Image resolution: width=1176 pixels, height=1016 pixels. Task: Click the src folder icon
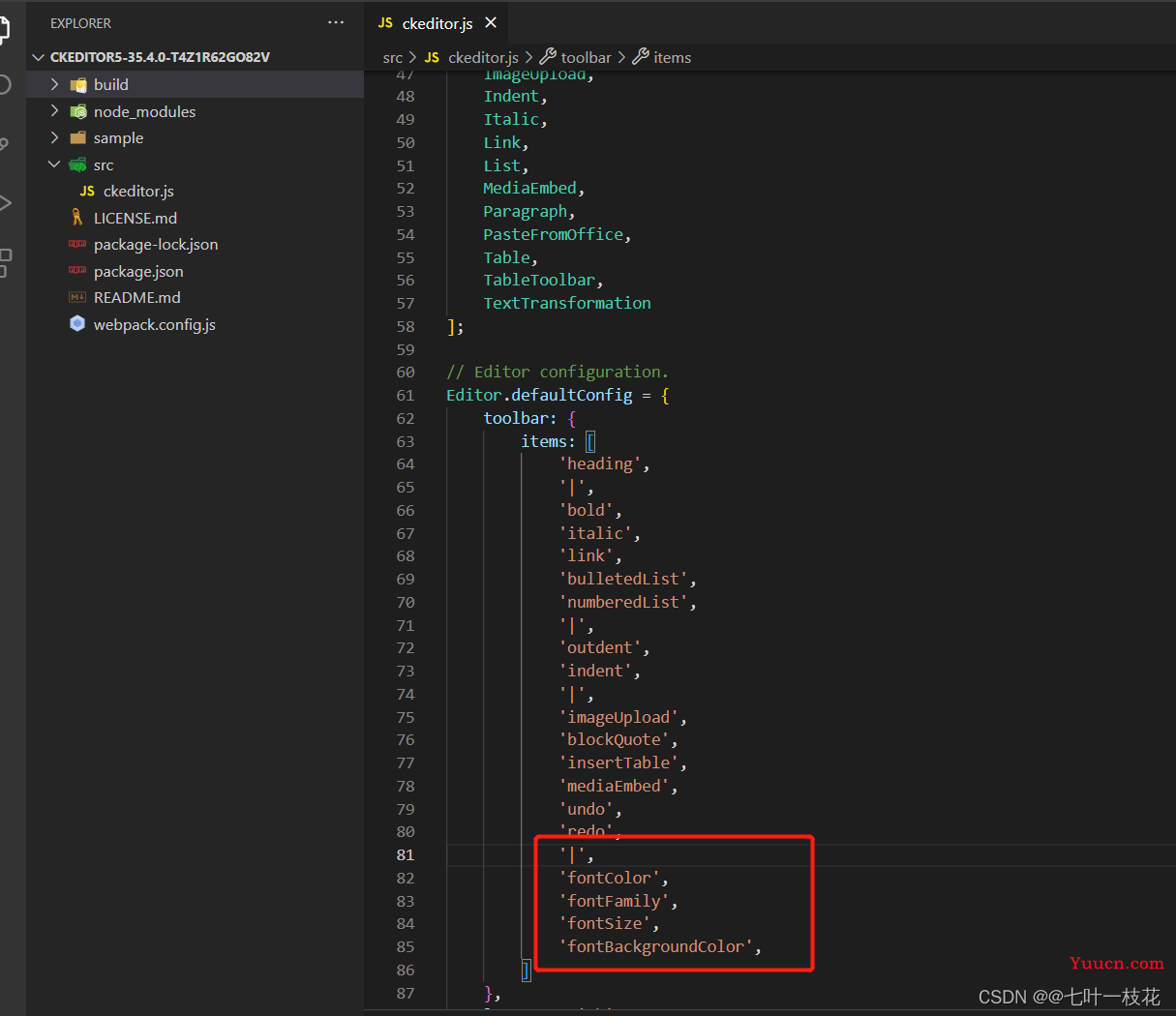click(x=78, y=165)
